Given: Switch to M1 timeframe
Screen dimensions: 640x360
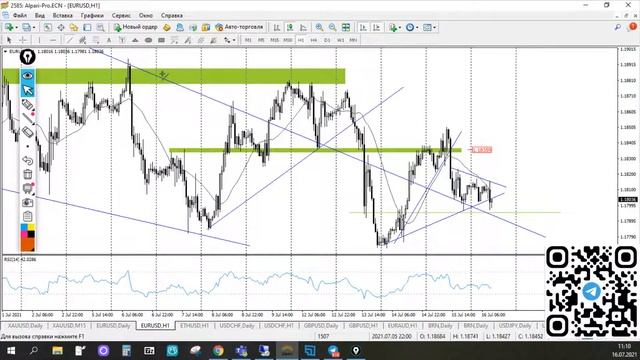Looking at the screenshot, I should coord(248,40).
